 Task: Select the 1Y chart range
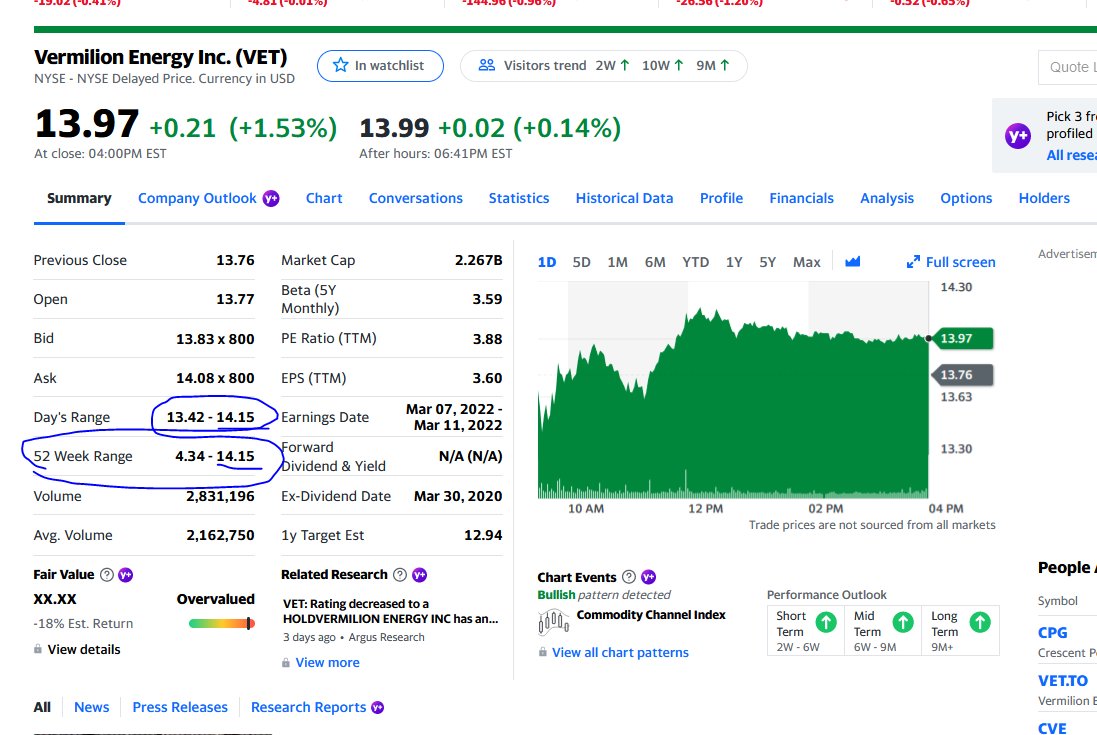click(x=734, y=262)
